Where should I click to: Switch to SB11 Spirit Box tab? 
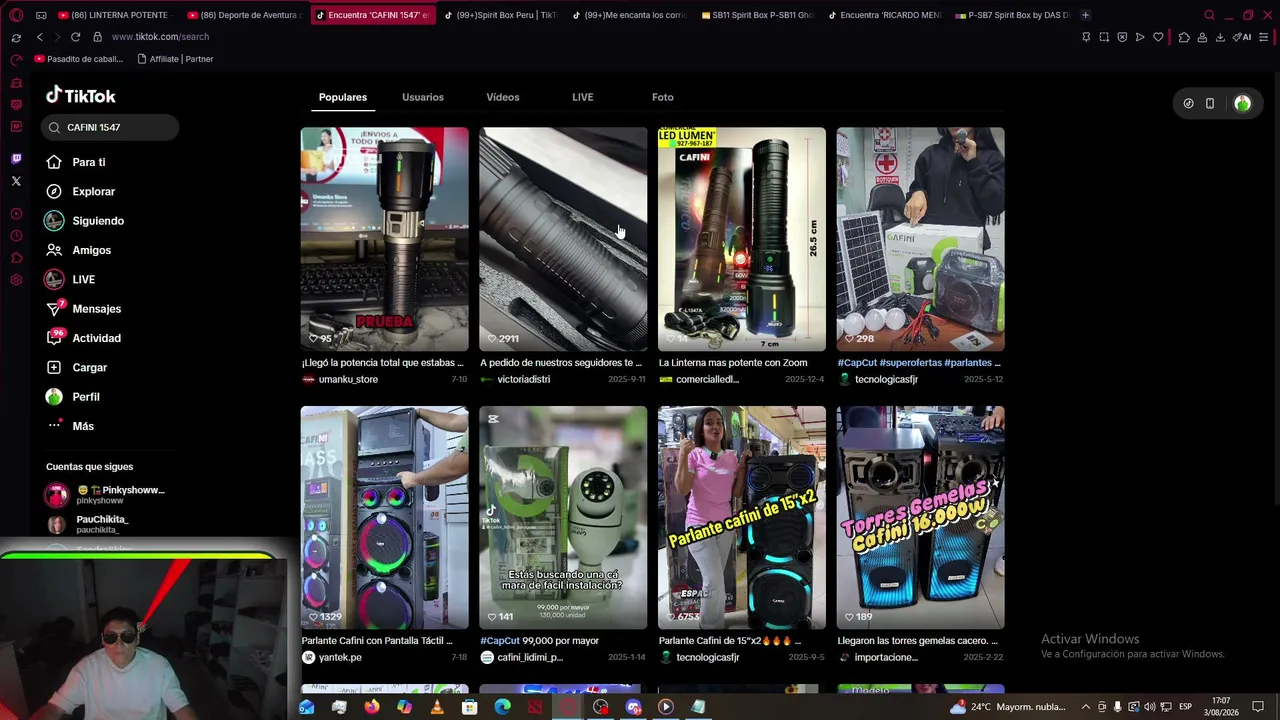[758, 15]
